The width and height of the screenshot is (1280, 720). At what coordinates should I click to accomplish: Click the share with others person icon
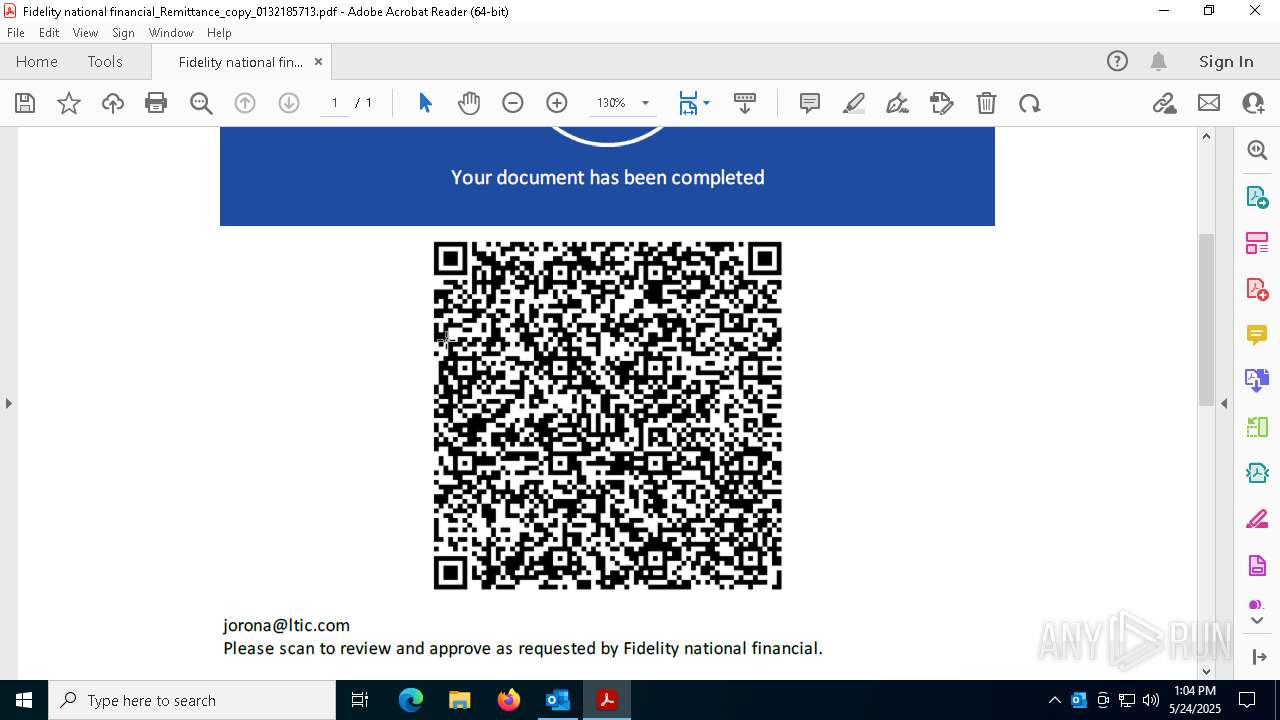click(1253, 103)
